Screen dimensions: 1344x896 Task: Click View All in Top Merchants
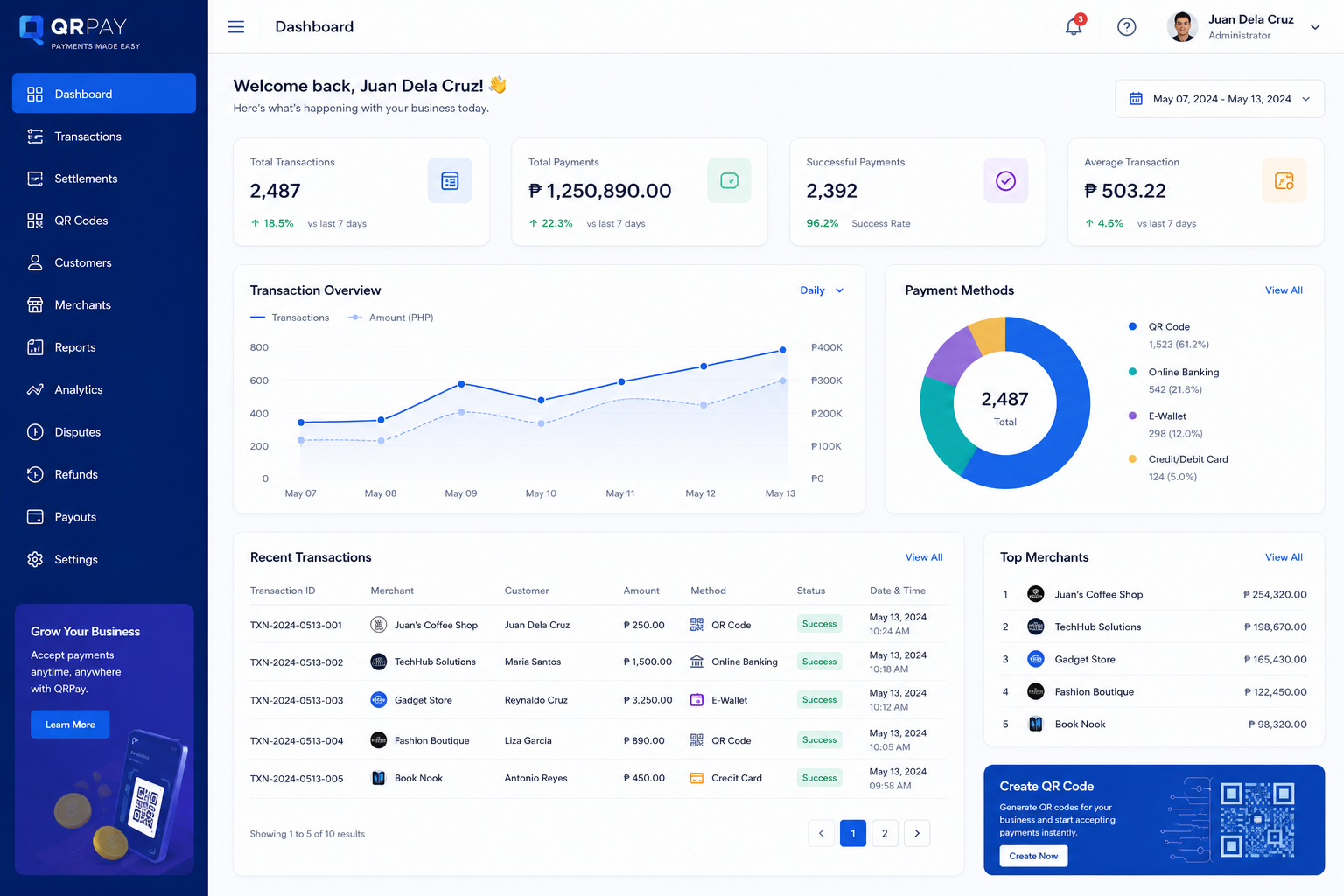[x=1284, y=557]
